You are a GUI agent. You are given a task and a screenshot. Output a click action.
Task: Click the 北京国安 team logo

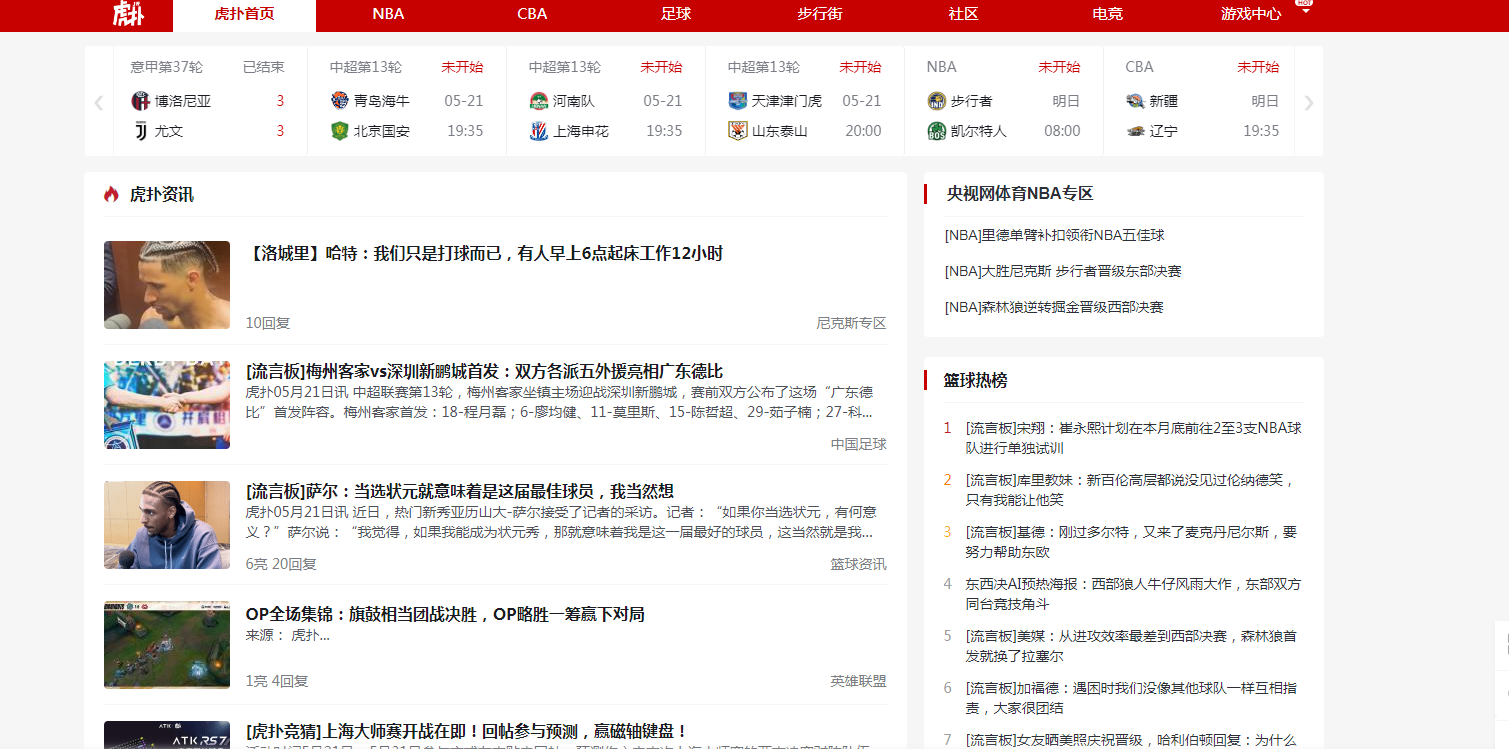click(x=340, y=131)
